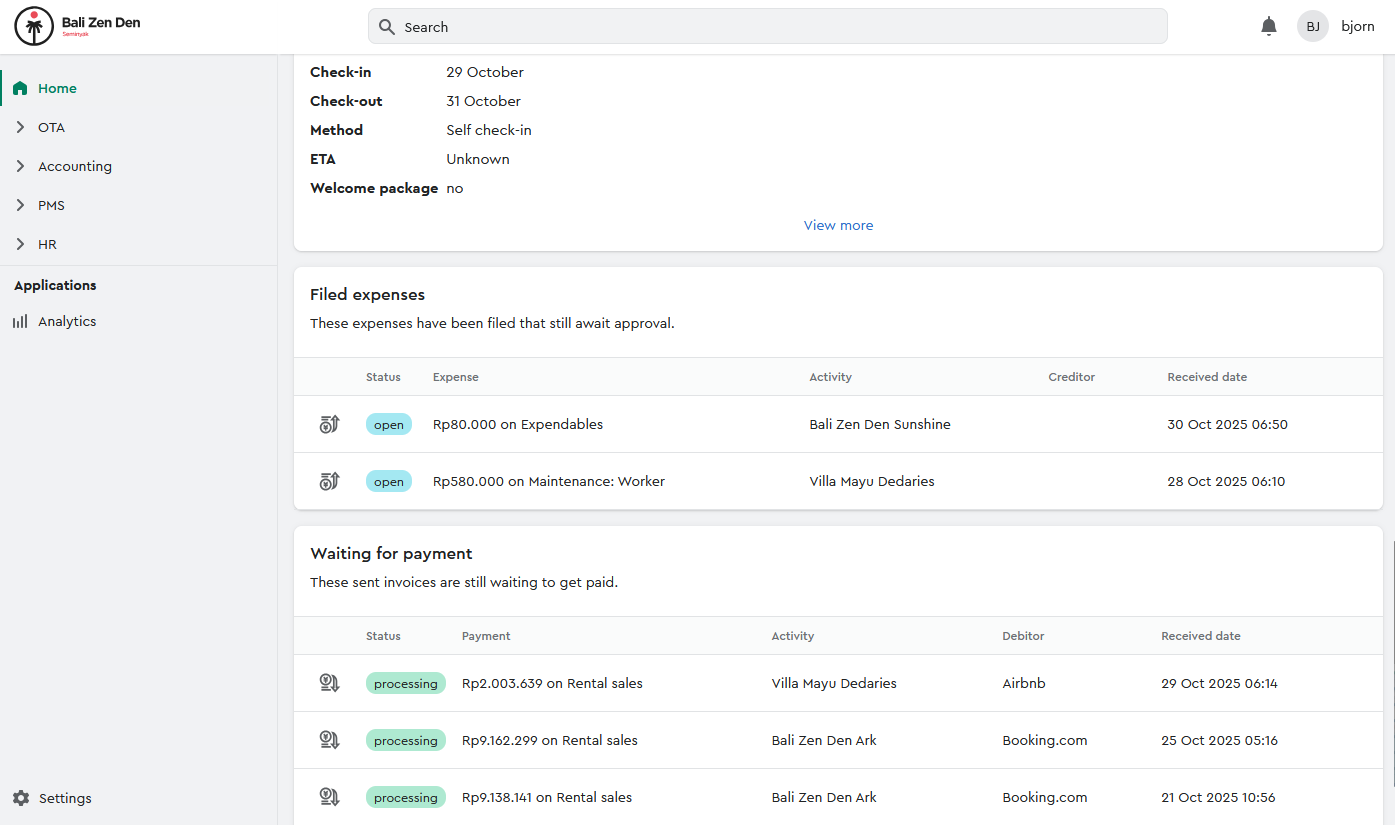Open the Accounting menu item label
Viewport: 1395px width, 825px height.
coord(75,166)
